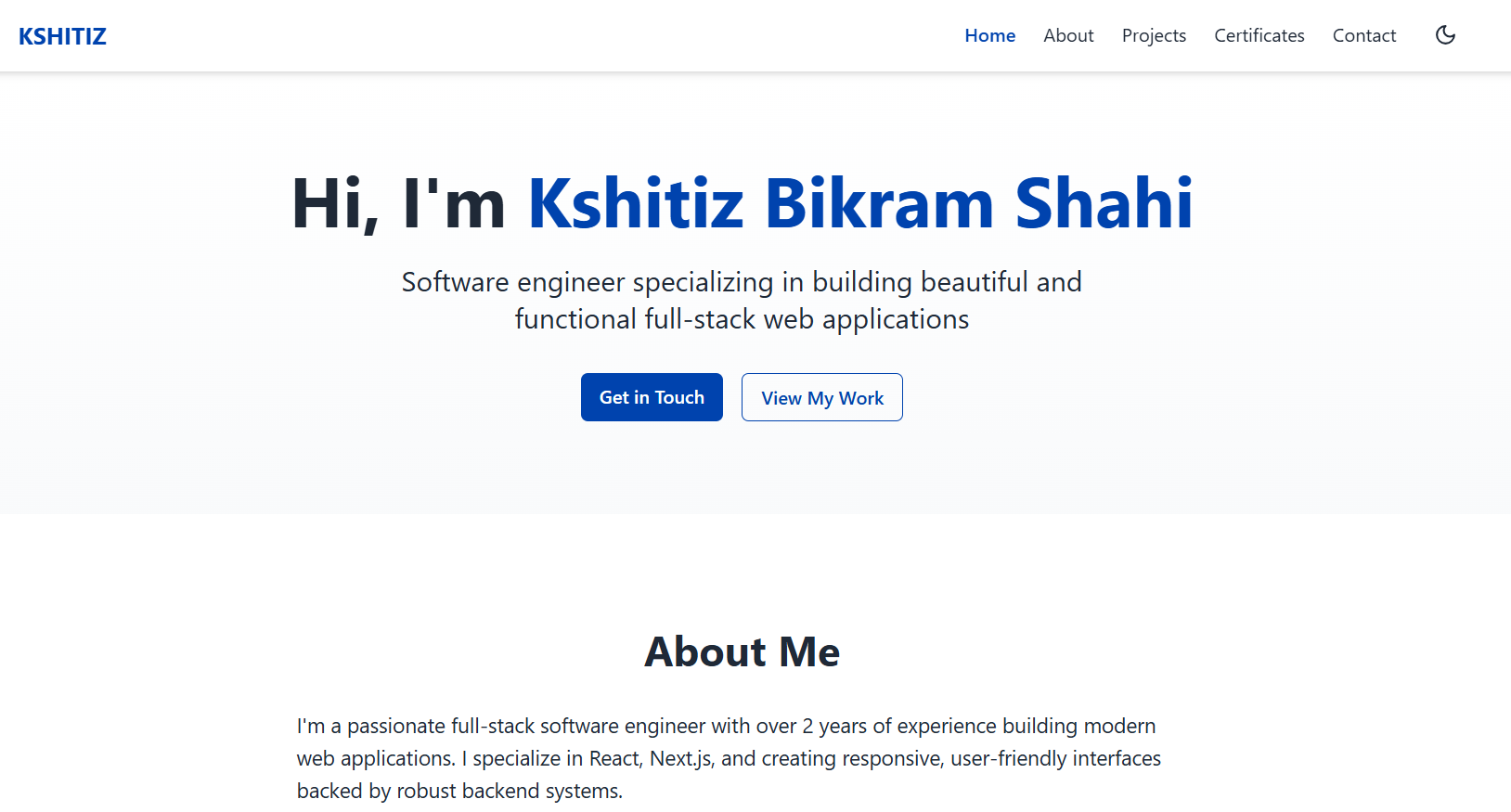This screenshot has width=1511, height=812.
Task: Enable night mode using the navbar toggle
Action: (1444, 35)
